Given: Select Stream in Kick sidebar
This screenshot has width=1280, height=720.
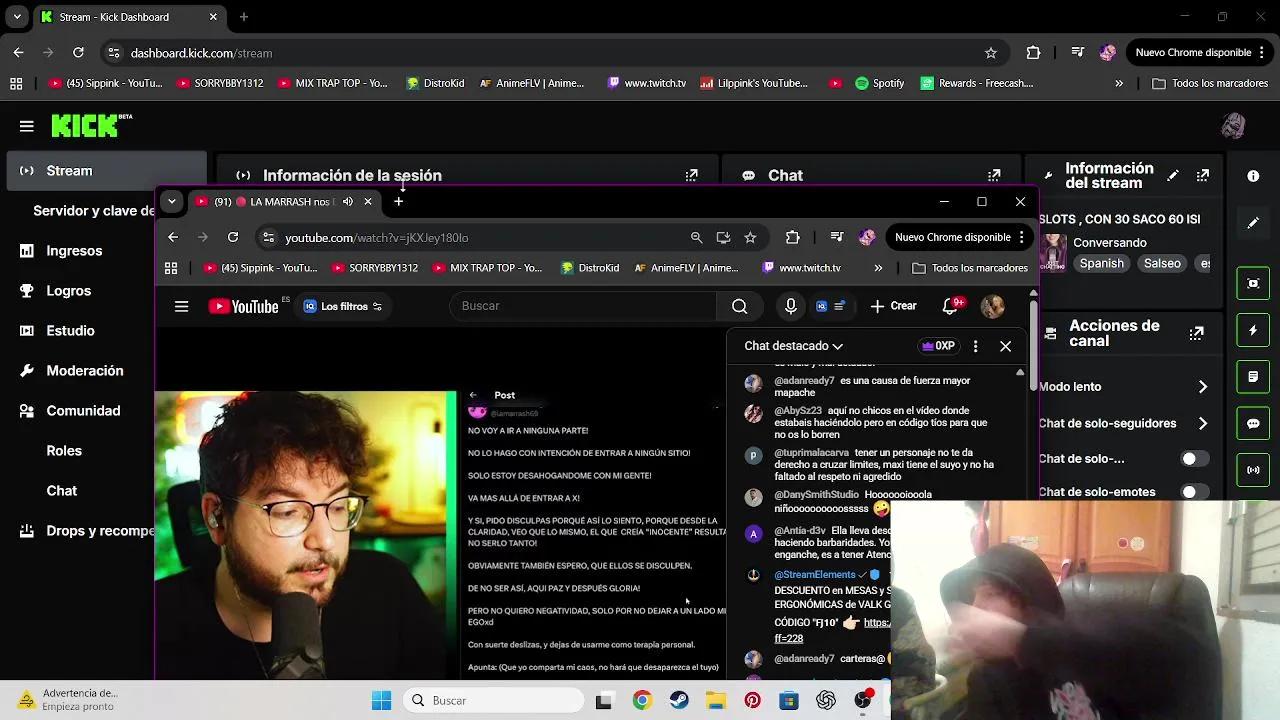Looking at the screenshot, I should click(x=105, y=171).
